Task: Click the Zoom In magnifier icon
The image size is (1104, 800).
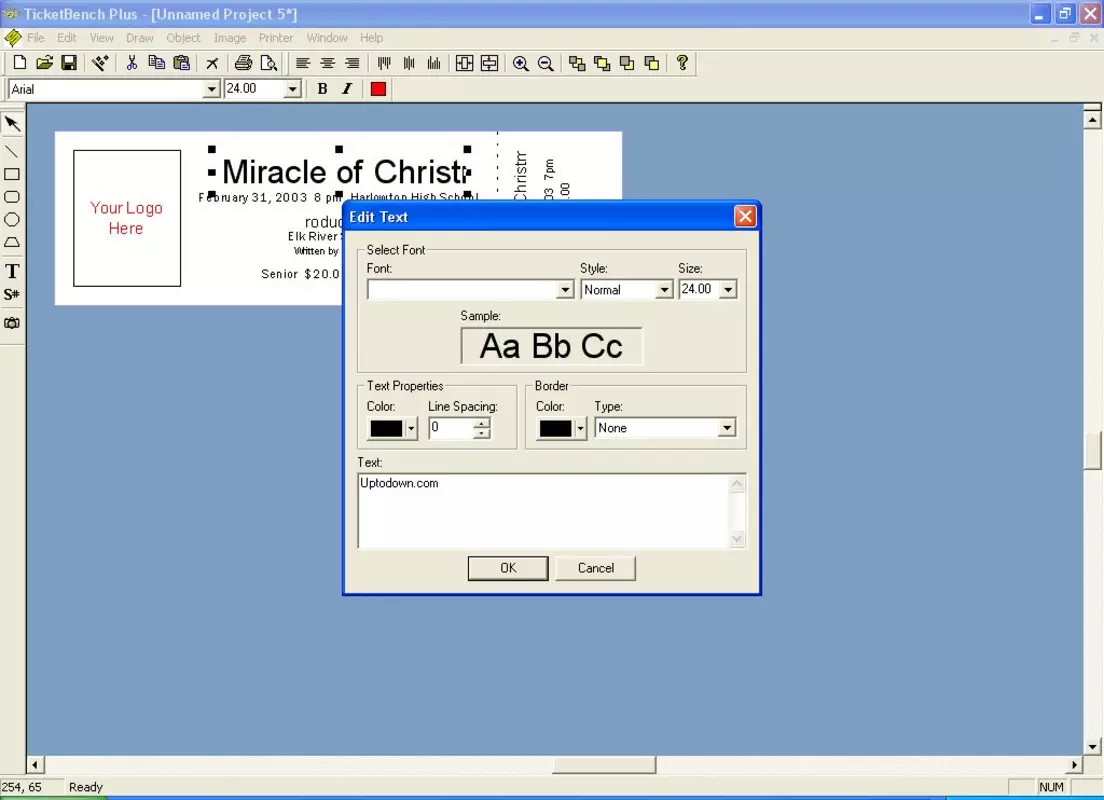Action: (520, 63)
